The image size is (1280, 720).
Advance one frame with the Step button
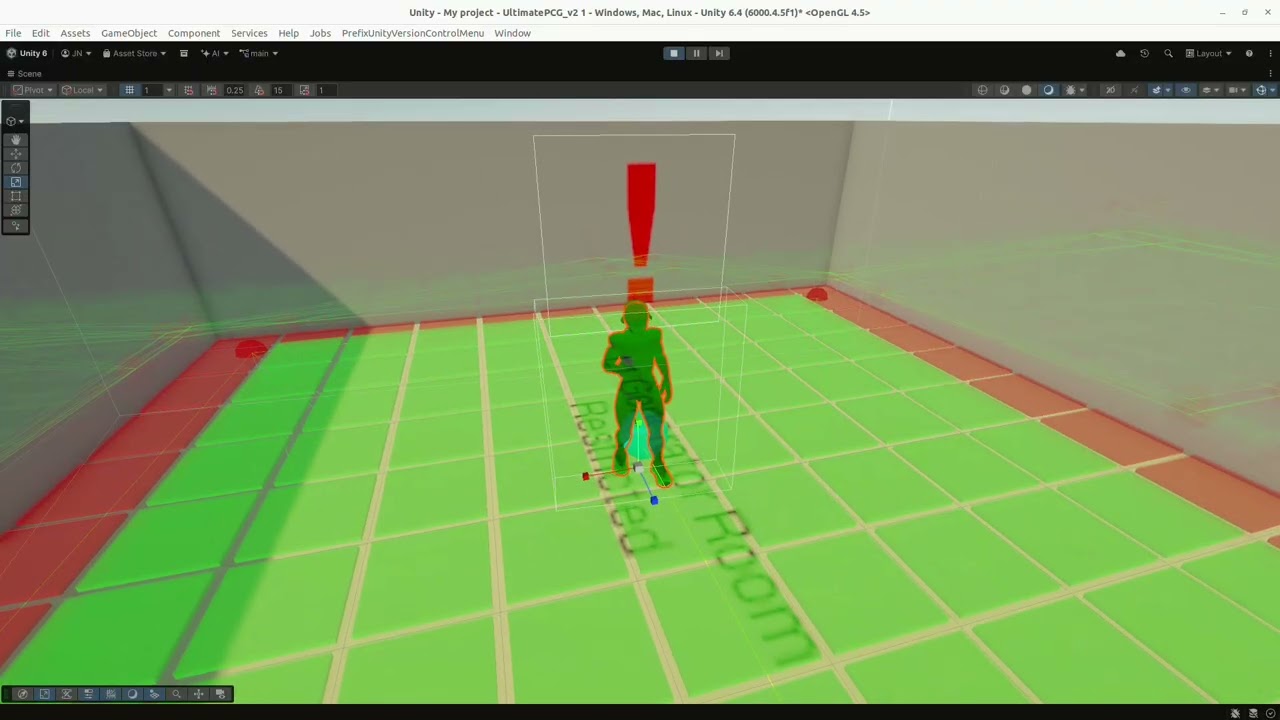pyautogui.click(x=718, y=53)
